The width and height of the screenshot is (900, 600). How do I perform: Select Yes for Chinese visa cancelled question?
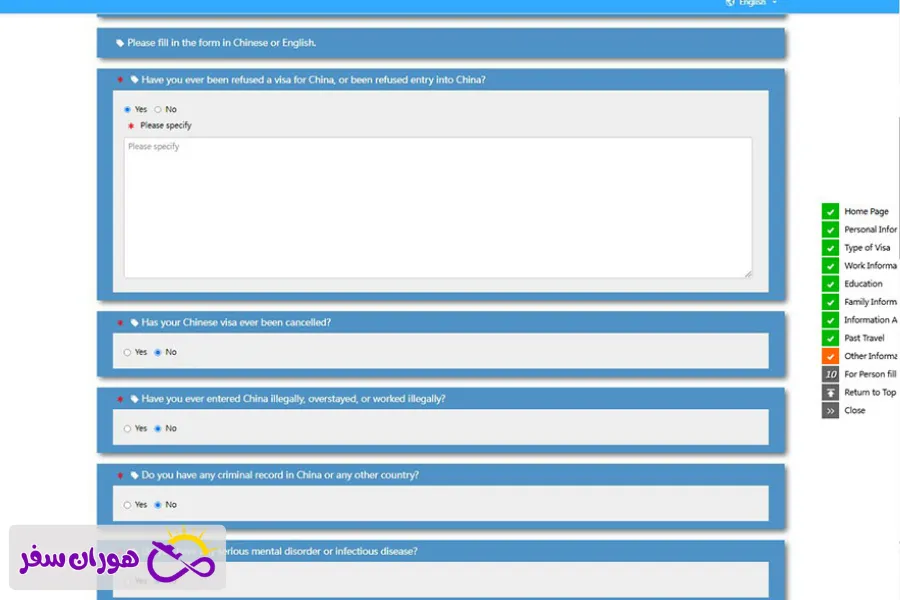(127, 352)
